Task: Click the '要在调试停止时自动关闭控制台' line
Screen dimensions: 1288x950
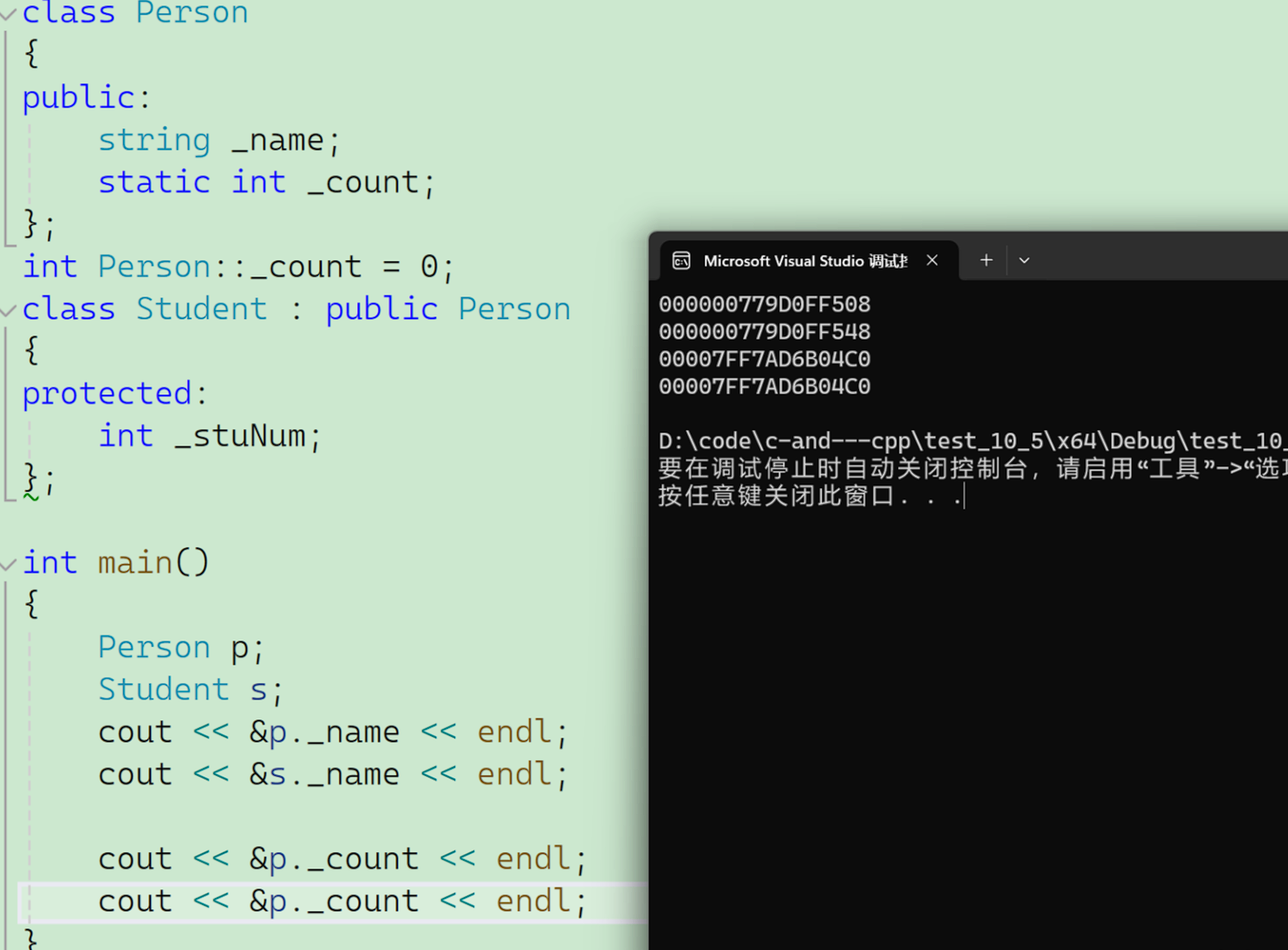Action: (973, 468)
